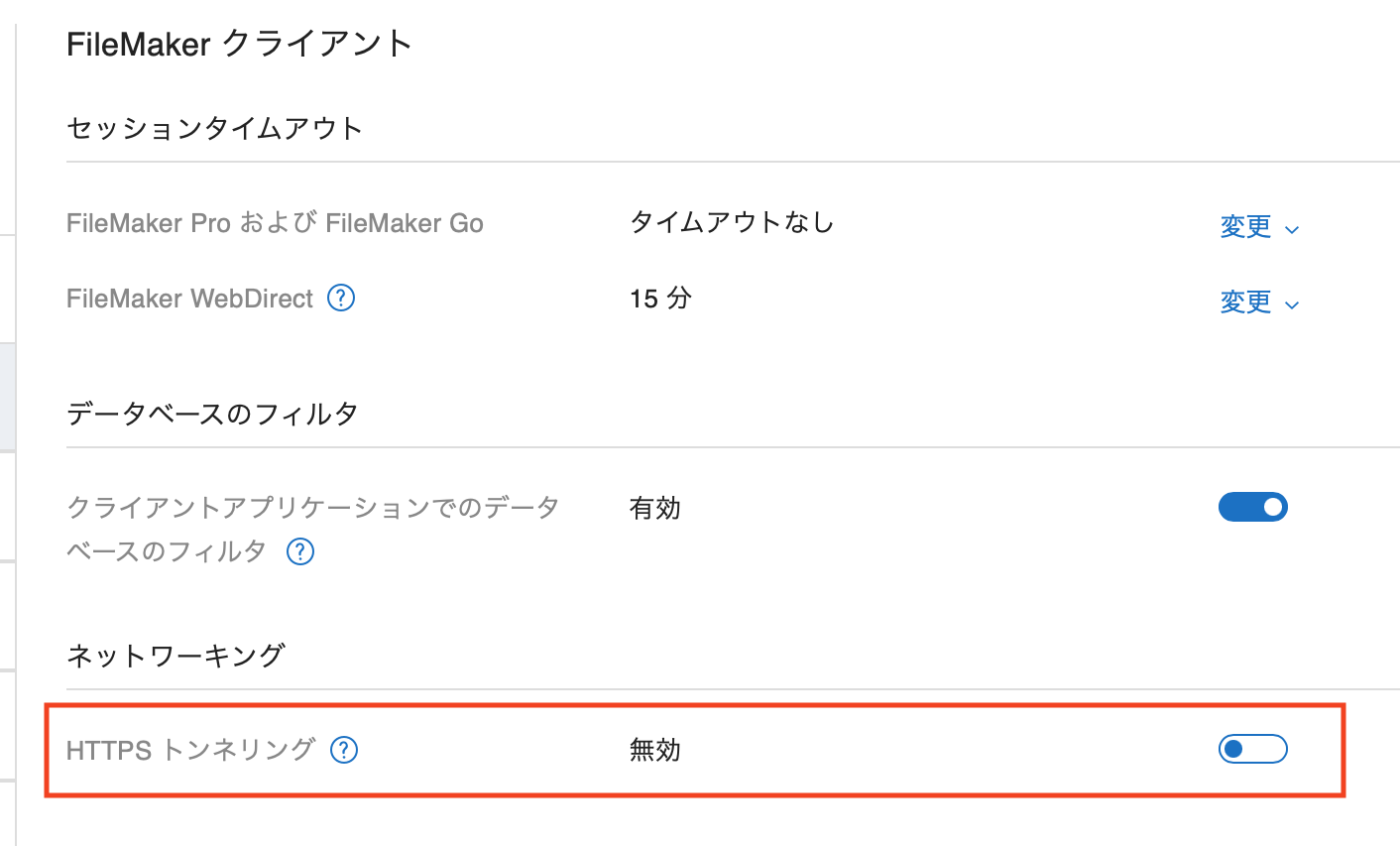This screenshot has width=1400, height=846.
Task: Expand the 変更 dropdown for WebDirect timeout
Action: pos(1245,302)
